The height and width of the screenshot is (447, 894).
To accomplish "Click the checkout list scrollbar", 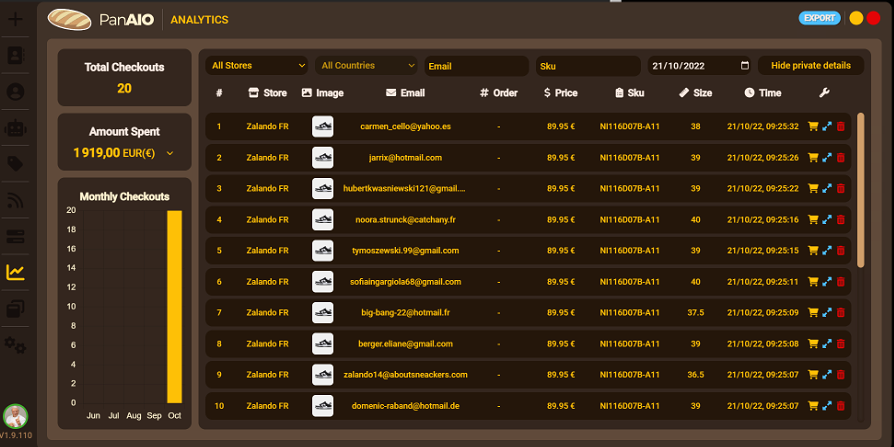I will click(860, 190).
